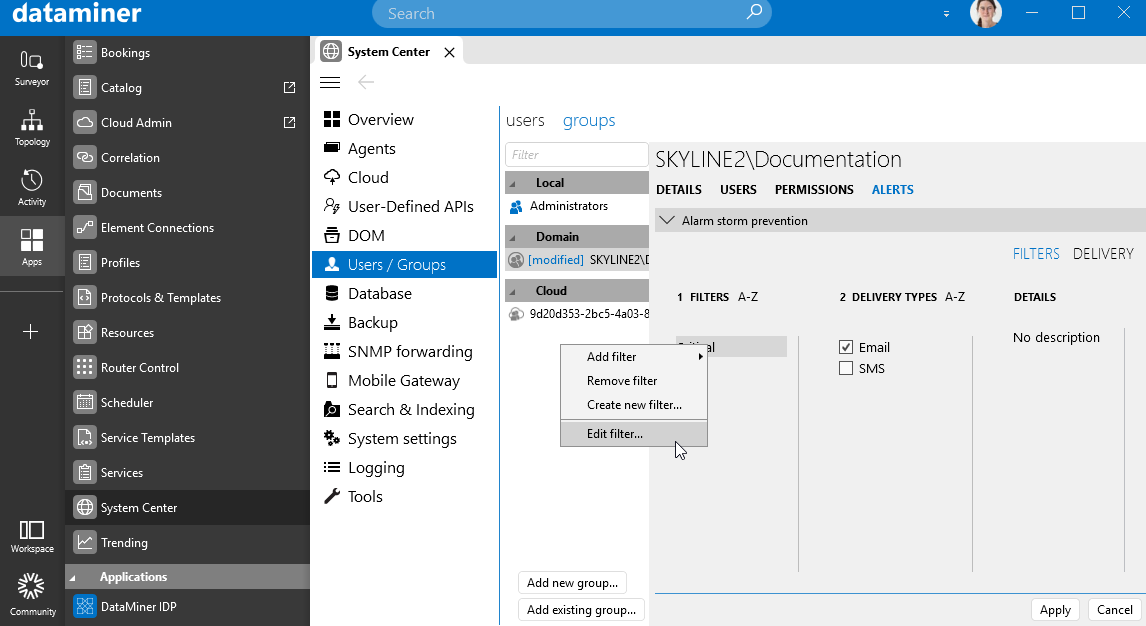Image resolution: width=1146 pixels, height=626 pixels.
Task: Select Edit filter from context menu
Action: tap(615, 434)
